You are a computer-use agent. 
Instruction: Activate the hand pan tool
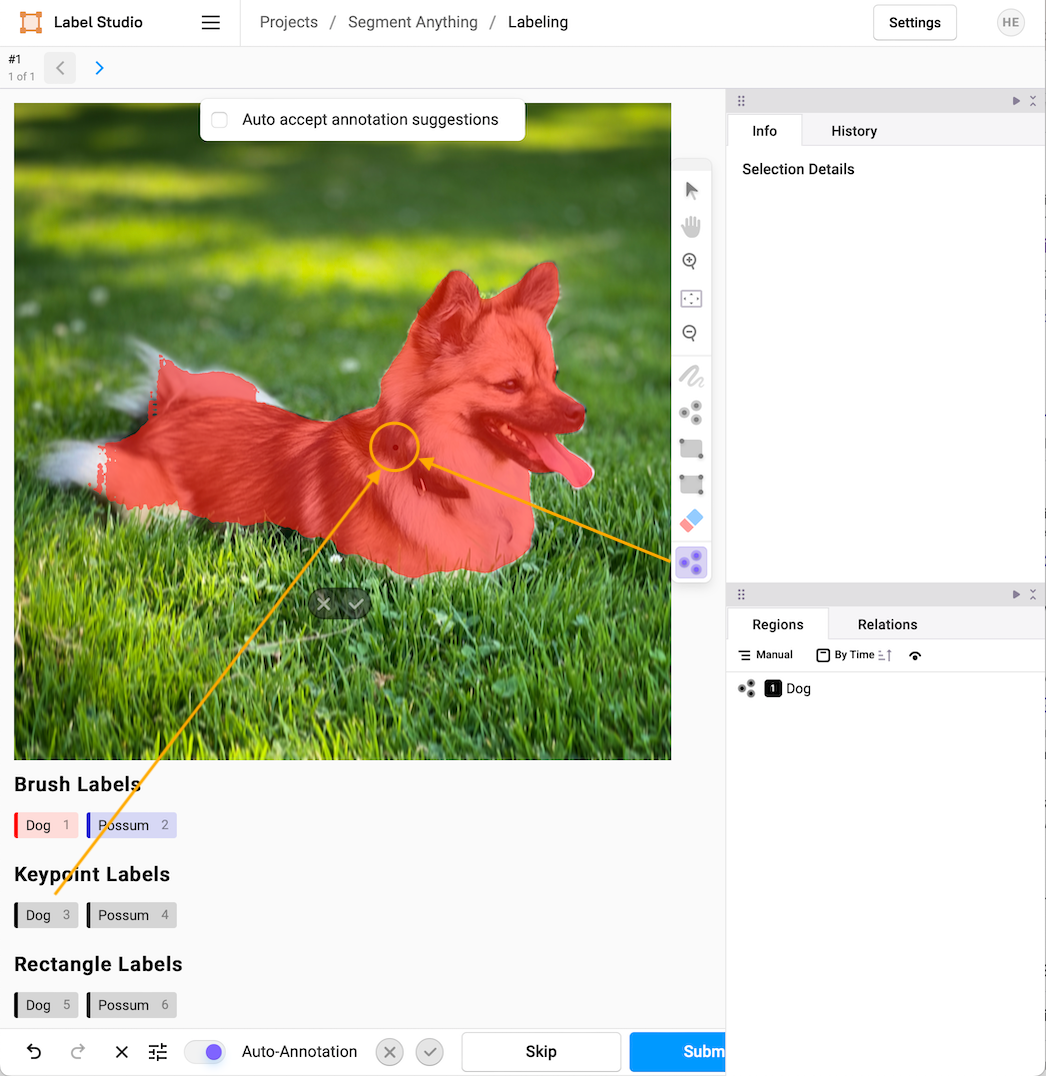coord(691,227)
